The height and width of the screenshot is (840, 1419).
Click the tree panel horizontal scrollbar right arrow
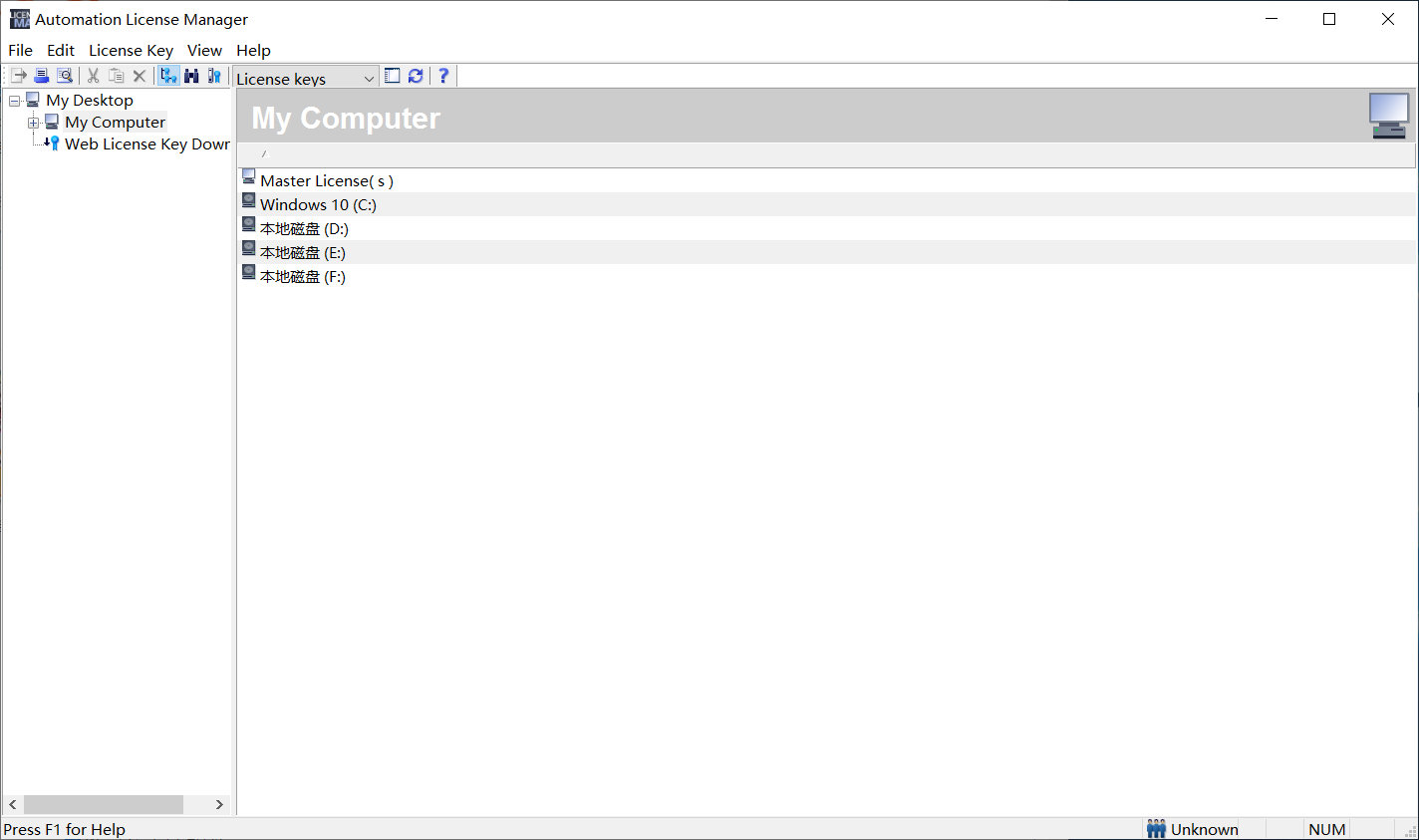(x=219, y=804)
